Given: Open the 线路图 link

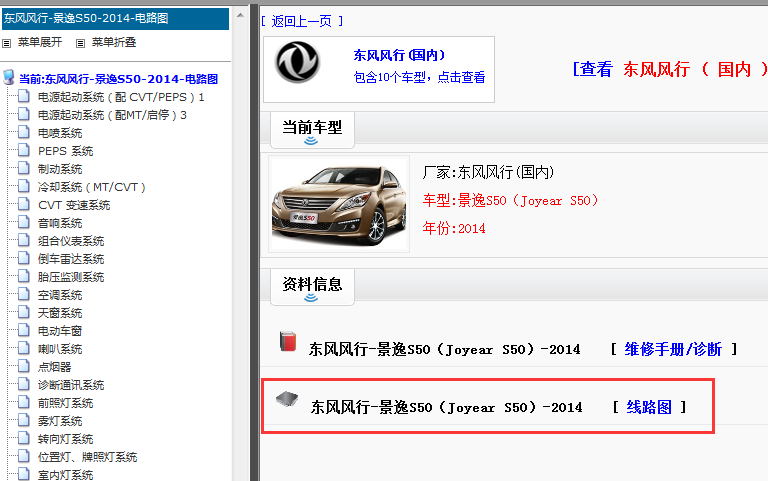Looking at the screenshot, I should click(649, 407).
